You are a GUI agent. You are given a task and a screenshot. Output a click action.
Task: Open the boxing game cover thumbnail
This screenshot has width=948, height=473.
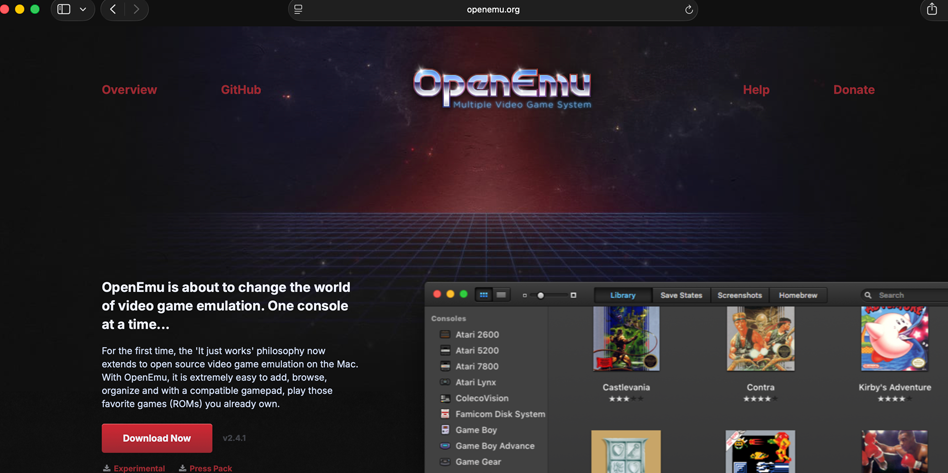point(894,452)
